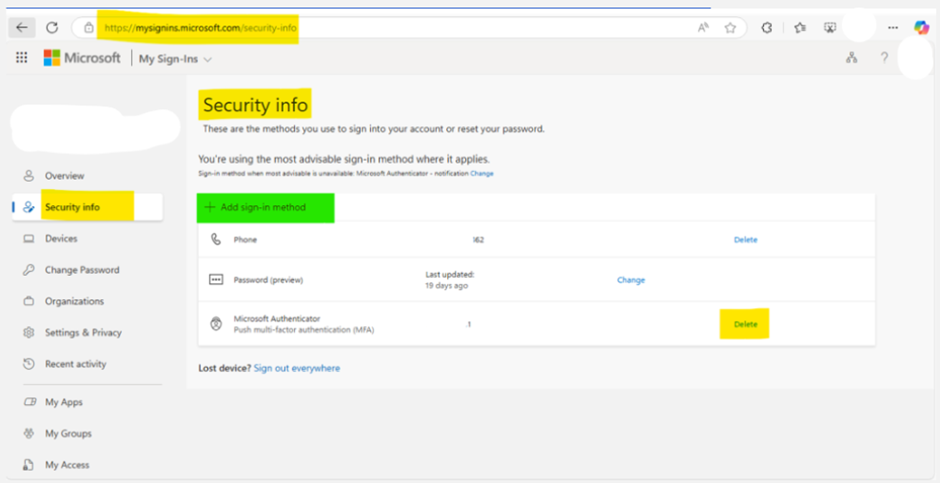Click the Overview person icon
Screen dimensions: 940x483
[x=28, y=176]
